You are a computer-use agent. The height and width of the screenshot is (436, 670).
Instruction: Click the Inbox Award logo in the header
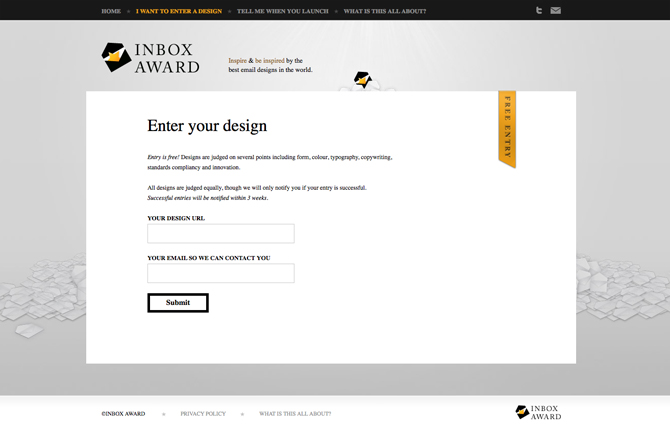[150, 58]
